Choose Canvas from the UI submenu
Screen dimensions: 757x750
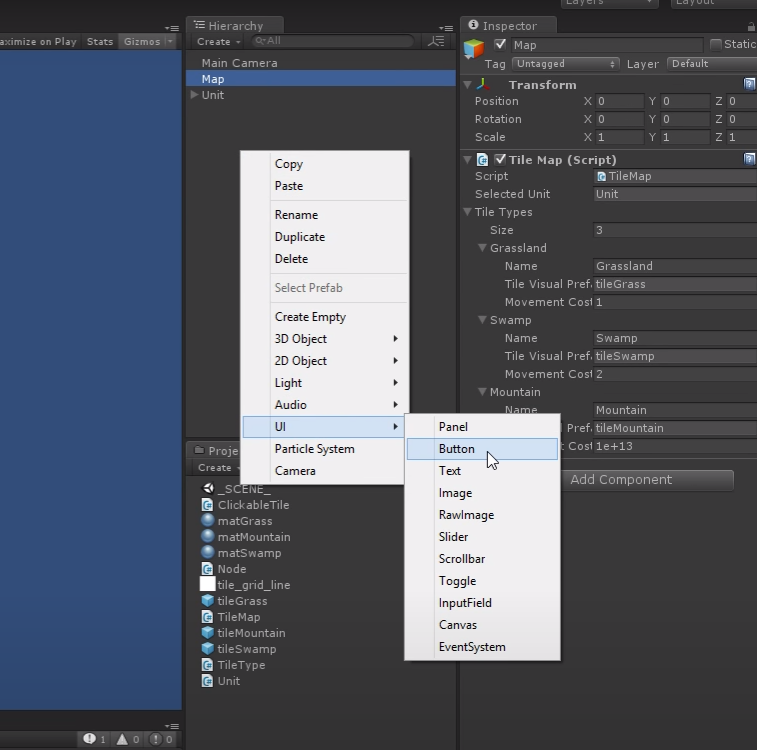click(x=482, y=625)
